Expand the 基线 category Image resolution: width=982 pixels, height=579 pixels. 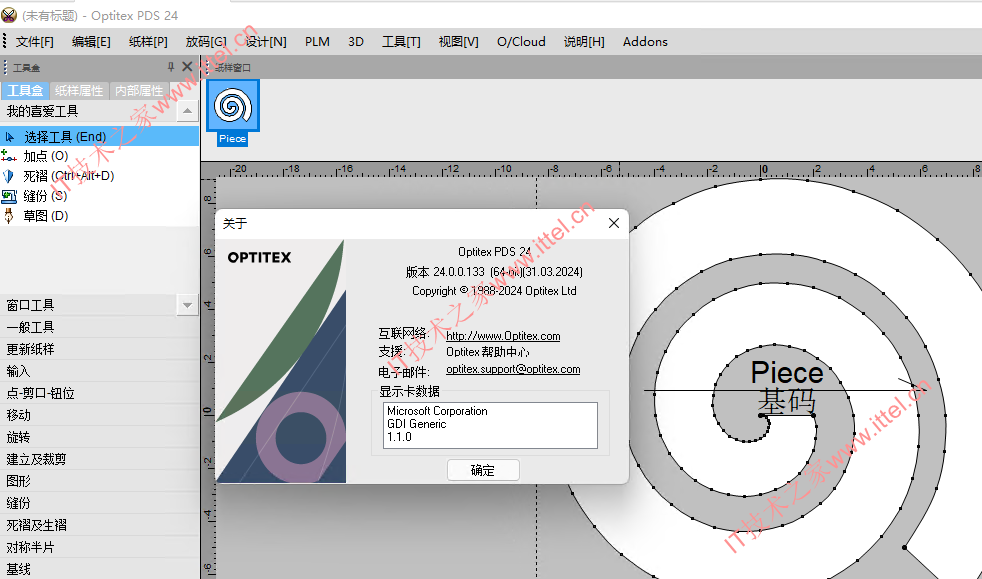click(x=100, y=568)
